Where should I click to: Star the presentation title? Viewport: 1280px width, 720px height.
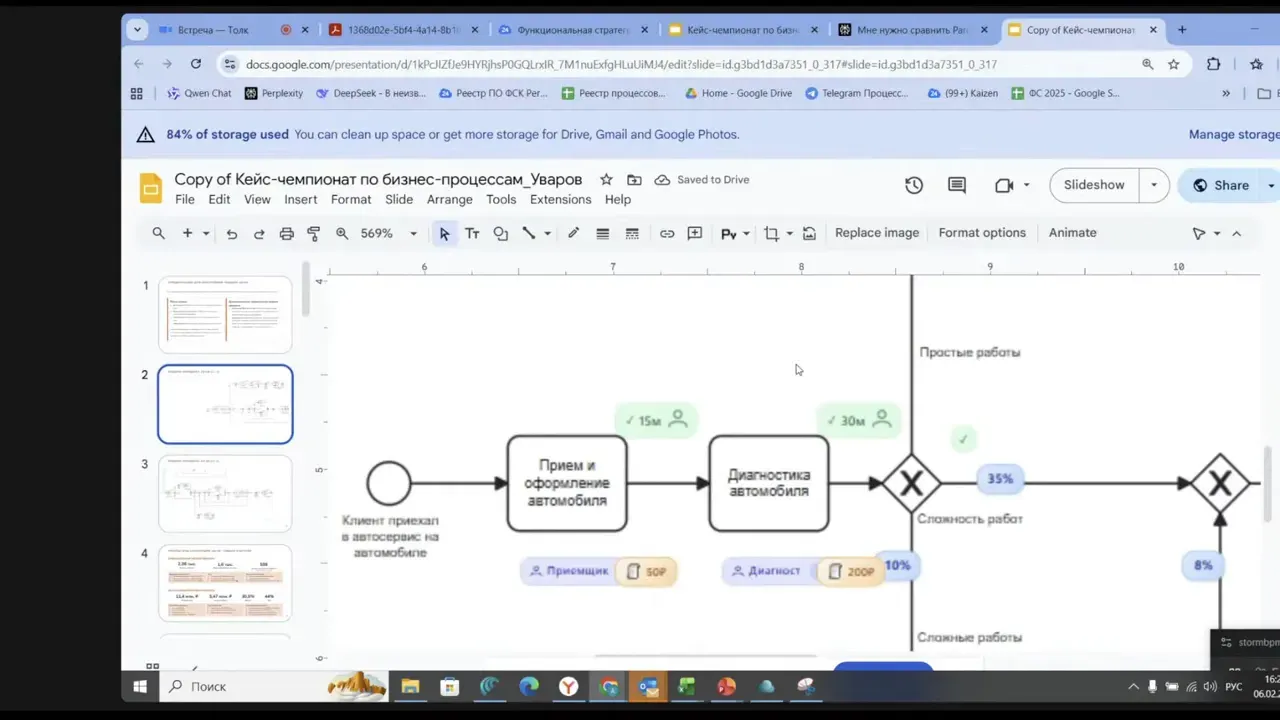pyautogui.click(x=606, y=180)
